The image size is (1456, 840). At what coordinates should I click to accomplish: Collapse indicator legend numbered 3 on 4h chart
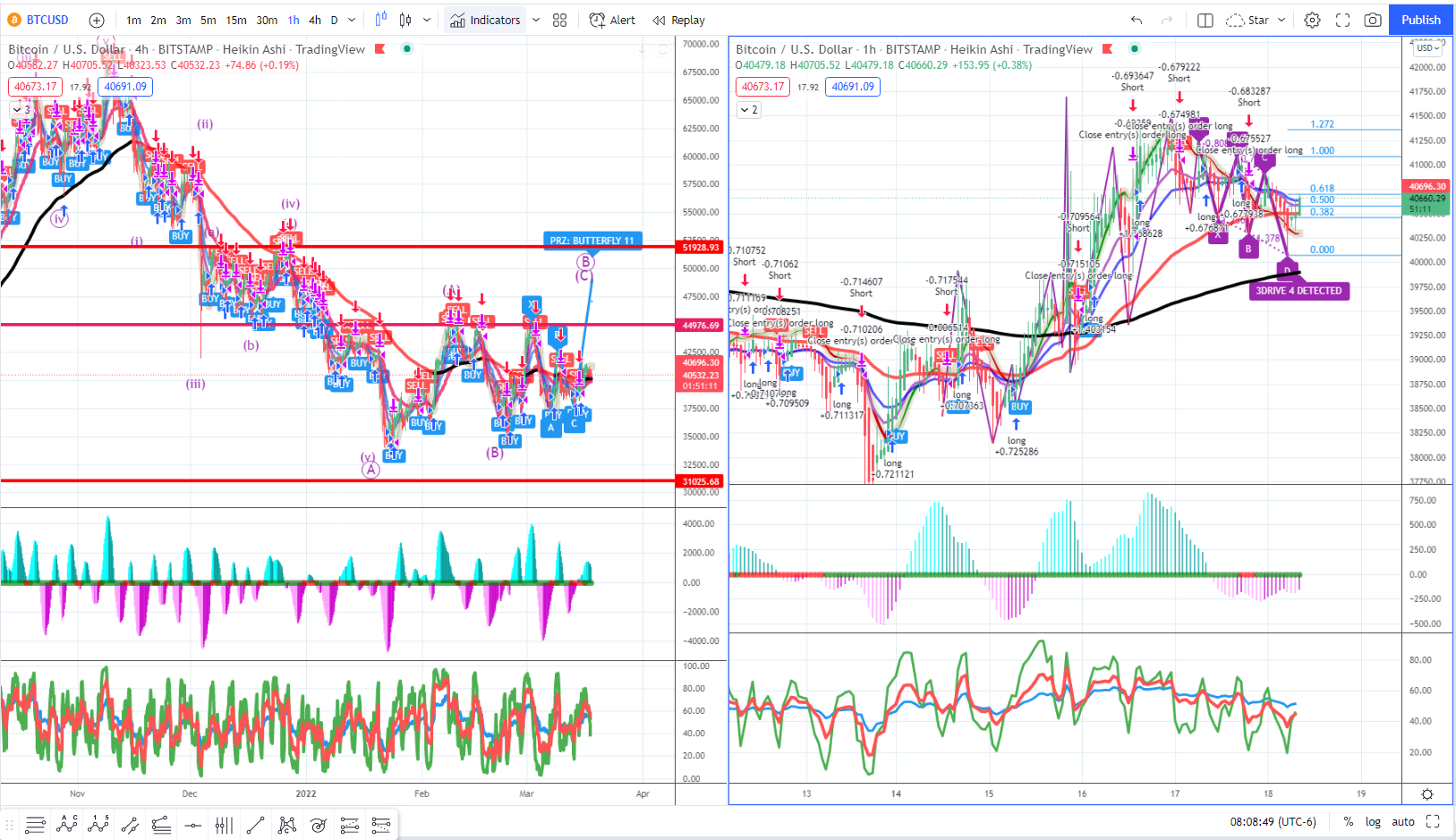[x=21, y=109]
